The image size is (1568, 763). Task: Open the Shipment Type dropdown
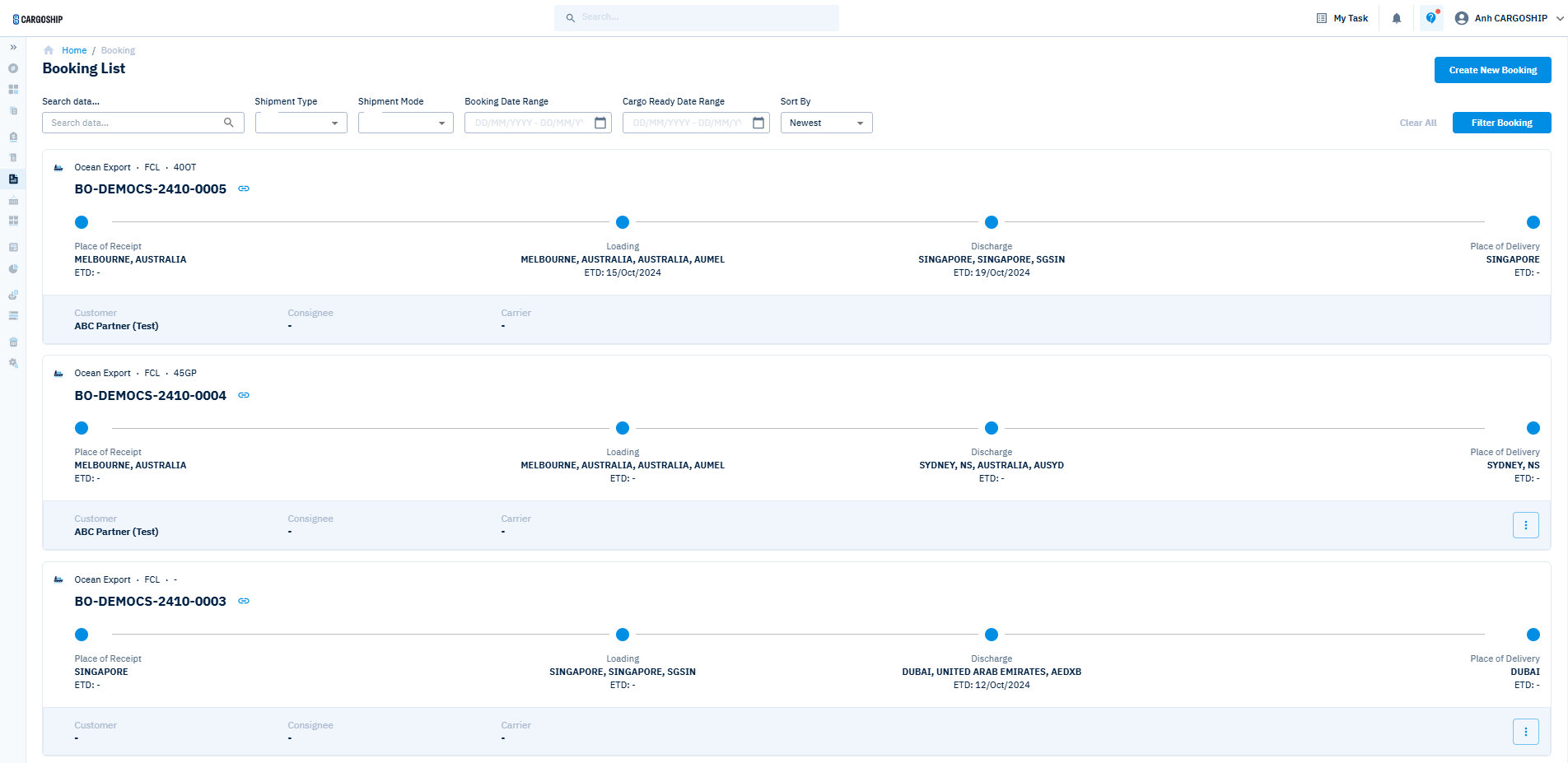tap(301, 123)
